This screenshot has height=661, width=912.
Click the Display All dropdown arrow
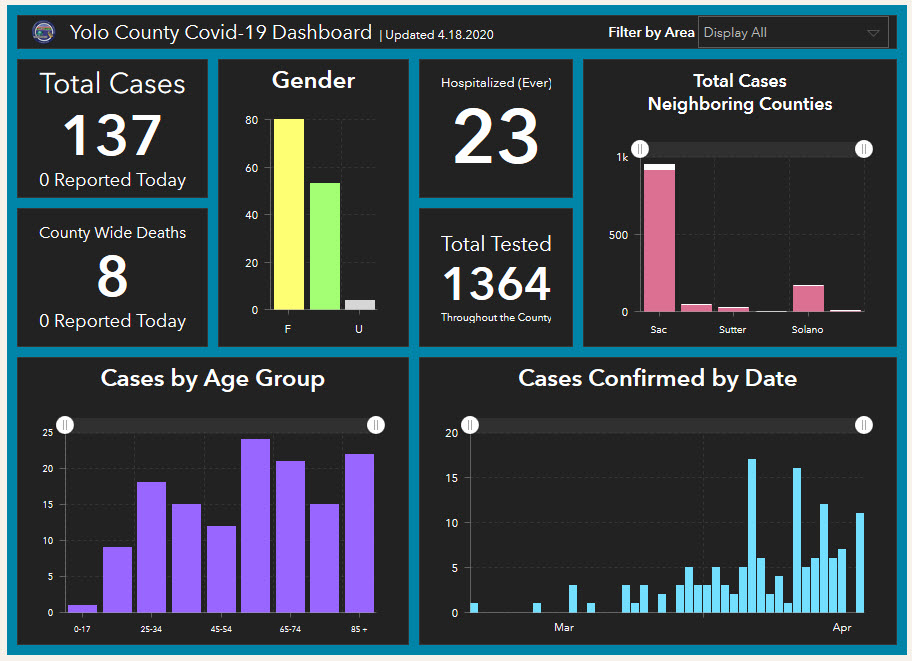(874, 33)
